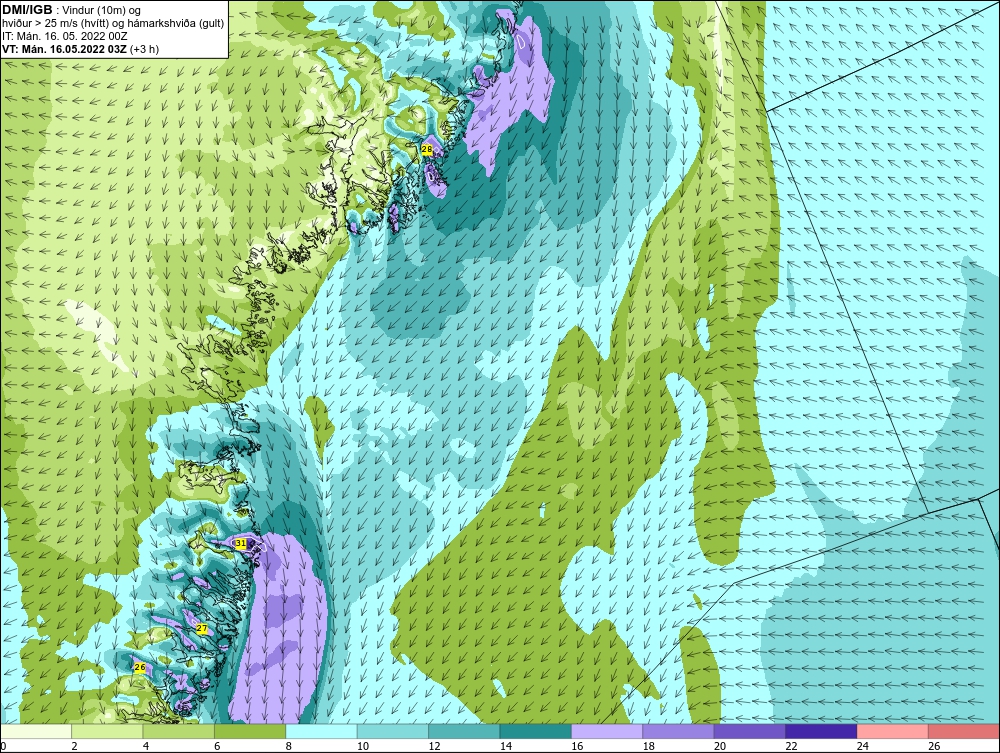This screenshot has height=753, width=1000.
Task: Select the 14-16 m/s dark teal swatch
Action: (536, 732)
